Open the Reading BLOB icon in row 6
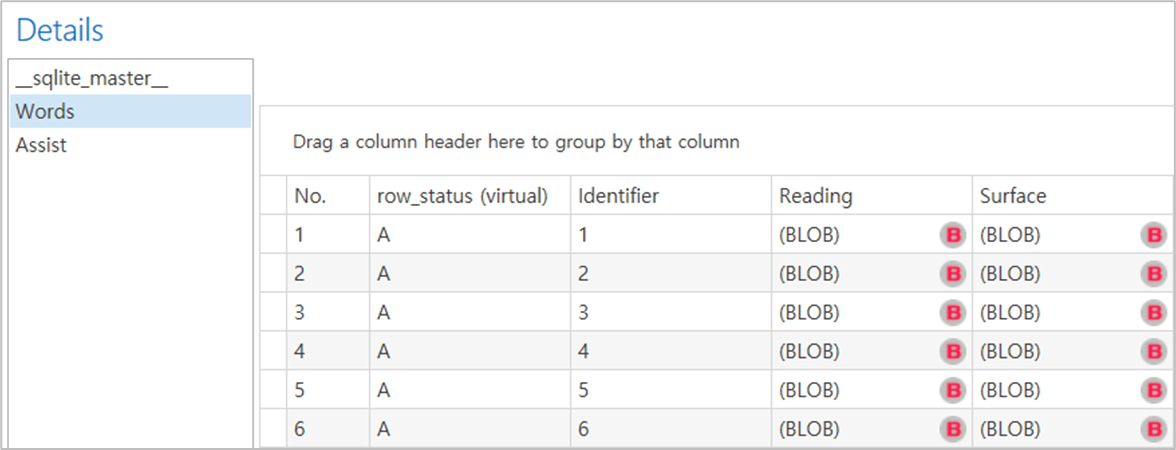Viewport: 1176px width, 450px height. pyautogui.click(x=953, y=429)
